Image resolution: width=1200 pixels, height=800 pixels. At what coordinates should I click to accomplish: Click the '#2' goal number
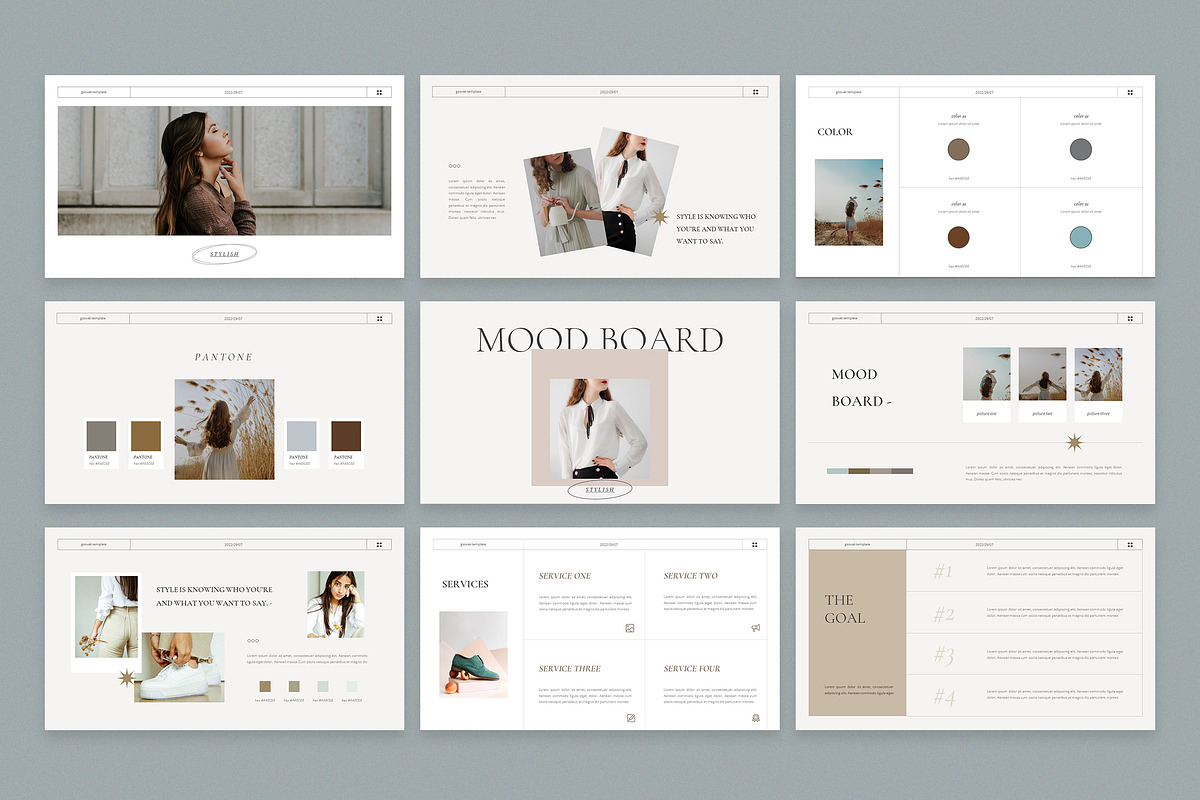944,614
